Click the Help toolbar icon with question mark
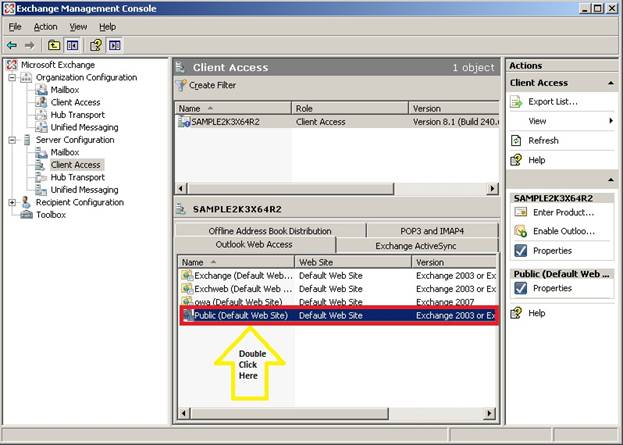 click(x=96, y=45)
